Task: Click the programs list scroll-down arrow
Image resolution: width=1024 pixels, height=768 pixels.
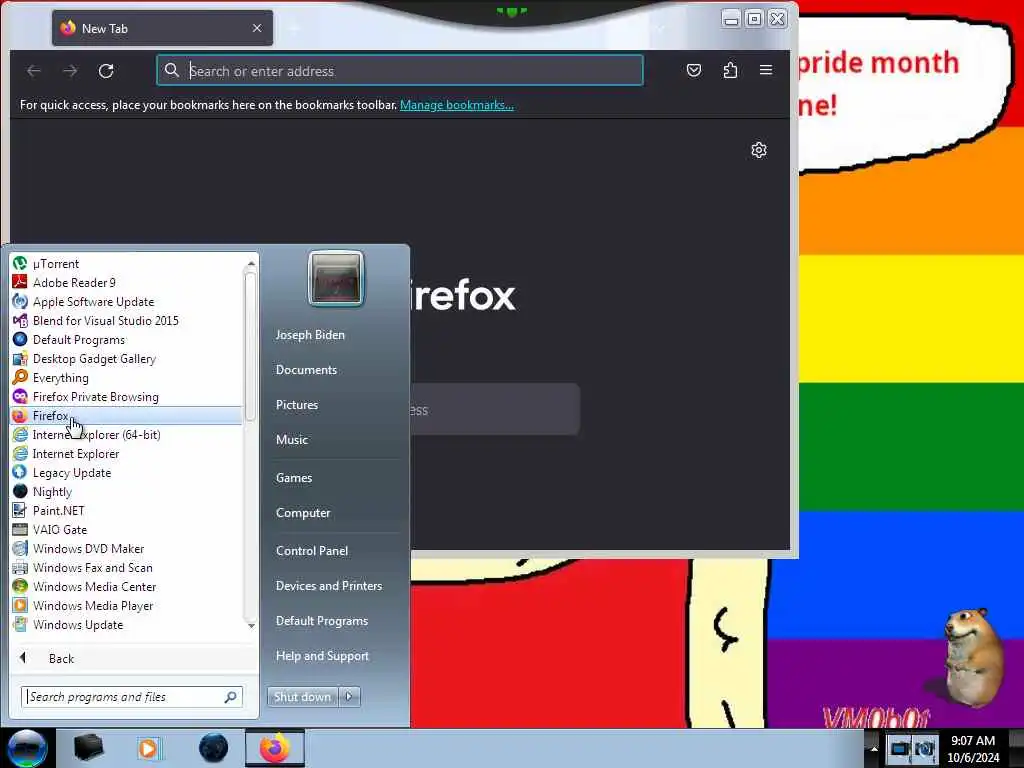Action: [x=251, y=626]
